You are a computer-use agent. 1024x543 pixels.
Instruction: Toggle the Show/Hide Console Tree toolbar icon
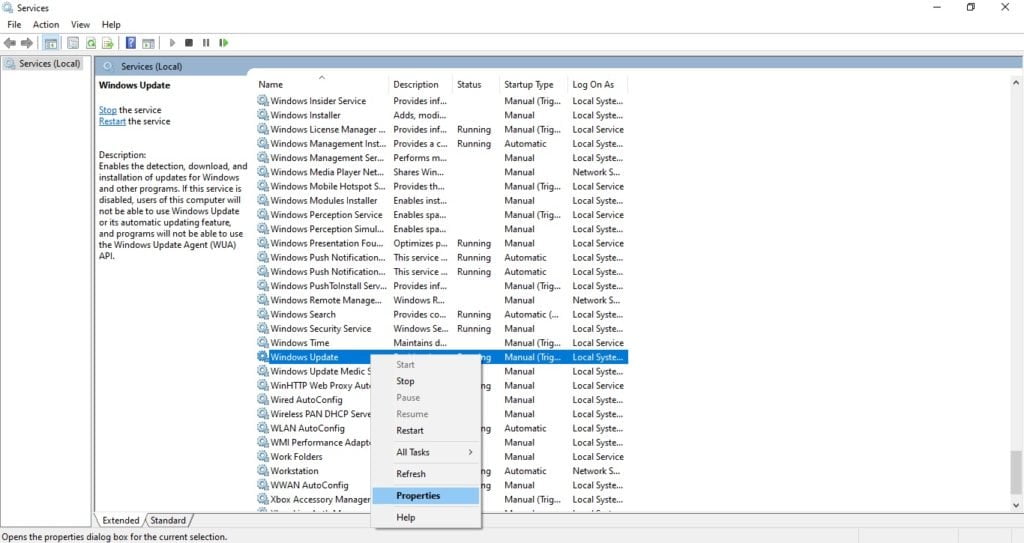coord(51,43)
